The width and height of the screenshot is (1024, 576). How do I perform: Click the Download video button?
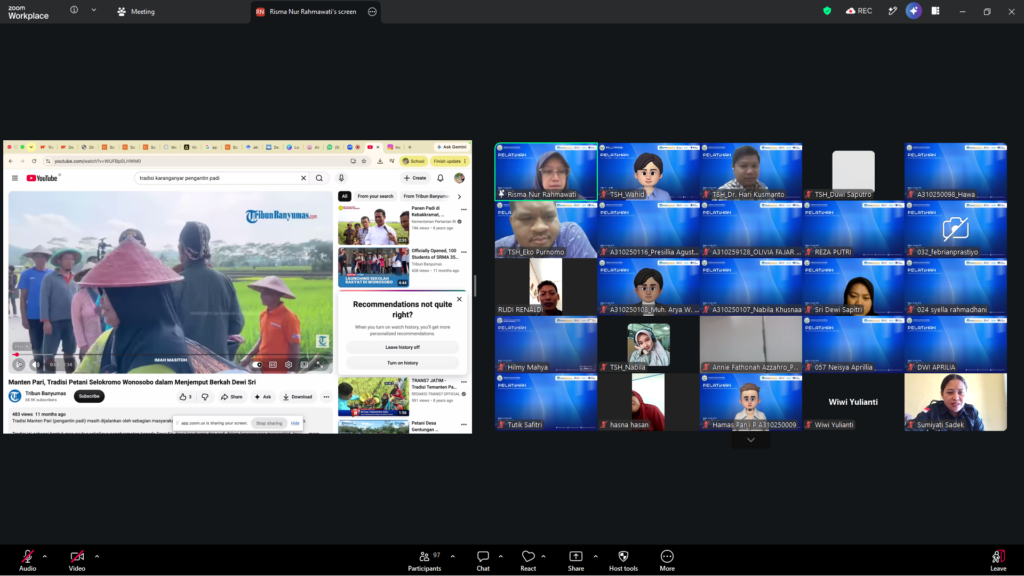click(298, 396)
